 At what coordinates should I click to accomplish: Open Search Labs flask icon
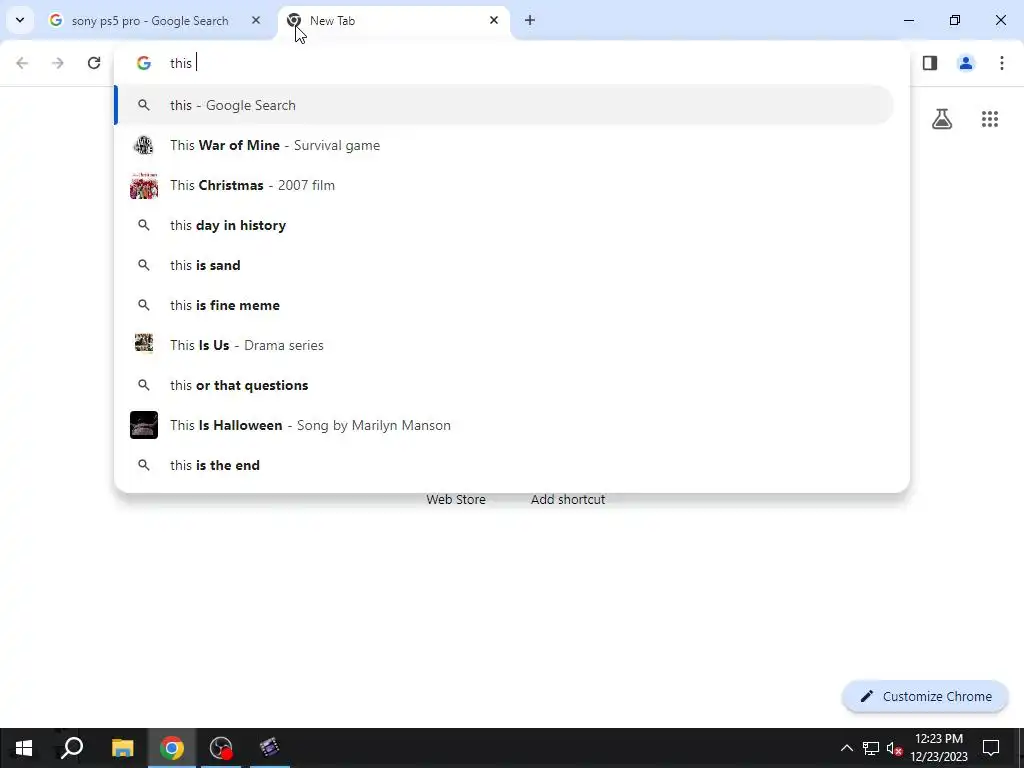coord(942,119)
